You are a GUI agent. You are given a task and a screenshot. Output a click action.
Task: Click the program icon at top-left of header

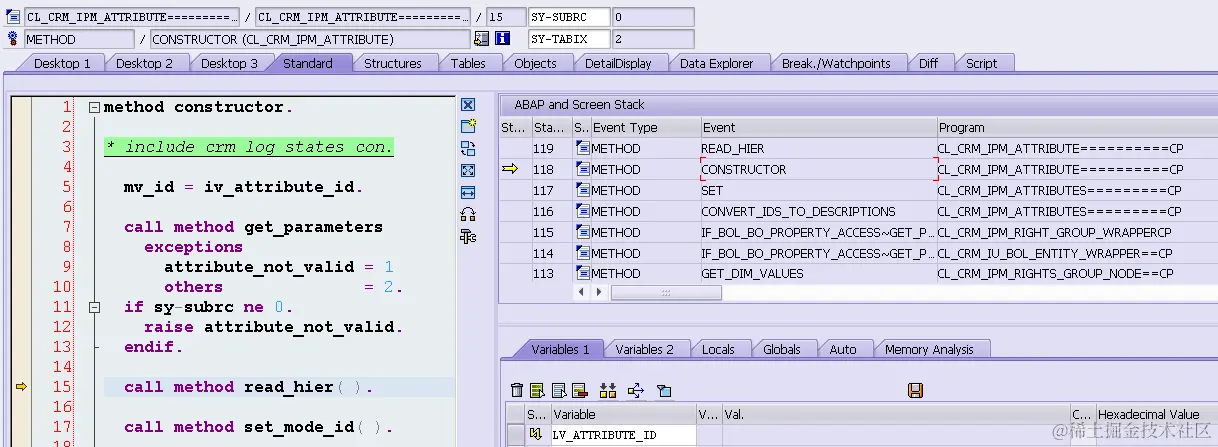(13, 17)
